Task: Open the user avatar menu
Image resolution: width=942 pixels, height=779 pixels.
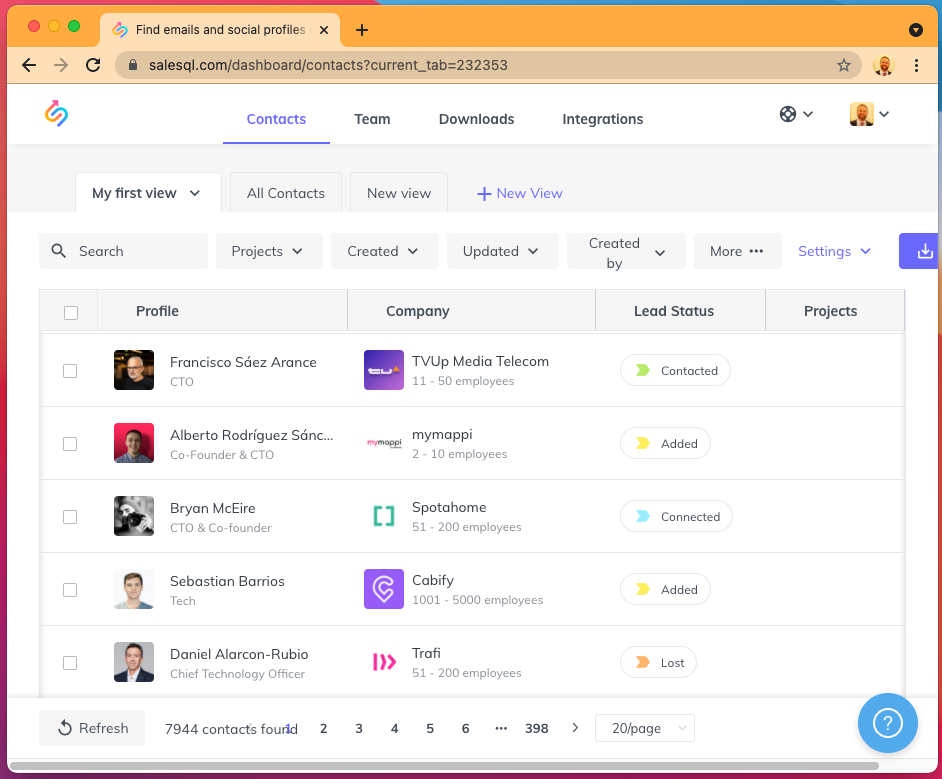Action: point(862,114)
